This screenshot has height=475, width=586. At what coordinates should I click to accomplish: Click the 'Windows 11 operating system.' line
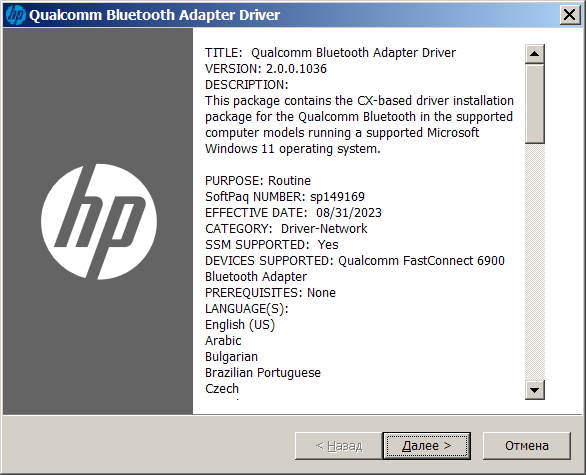pyautogui.click(x=293, y=149)
